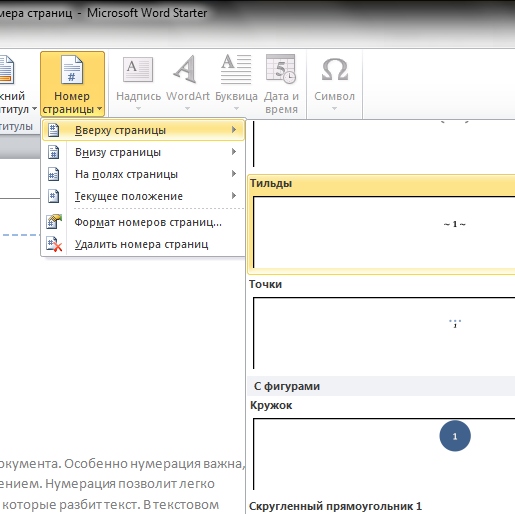
Task: Click the Формат номеров страниц icon
Action: click(54, 222)
